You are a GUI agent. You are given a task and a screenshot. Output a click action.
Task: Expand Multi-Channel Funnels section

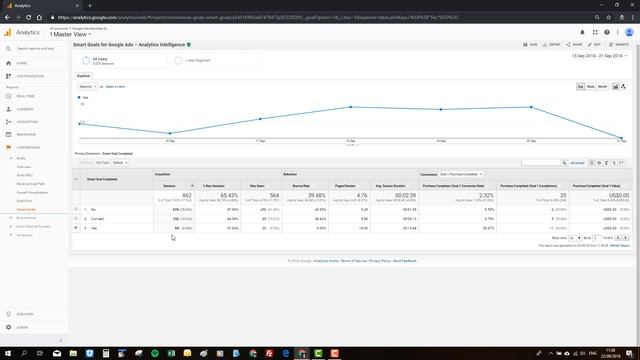[11, 227]
